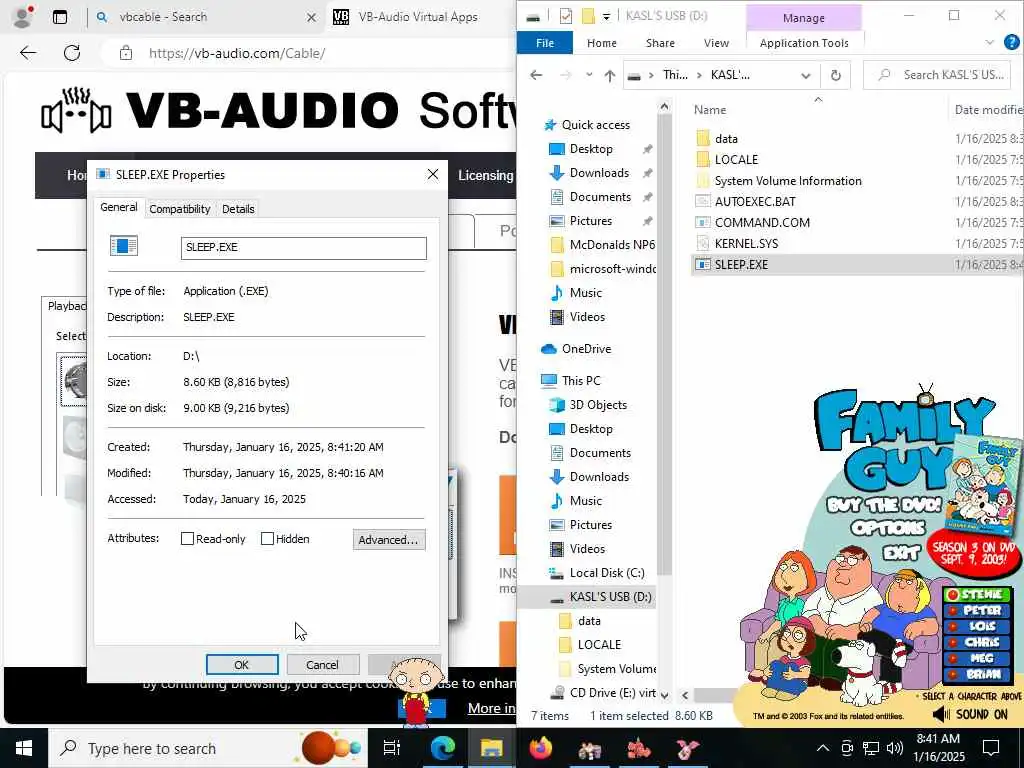Open the network tray icon

871,748
